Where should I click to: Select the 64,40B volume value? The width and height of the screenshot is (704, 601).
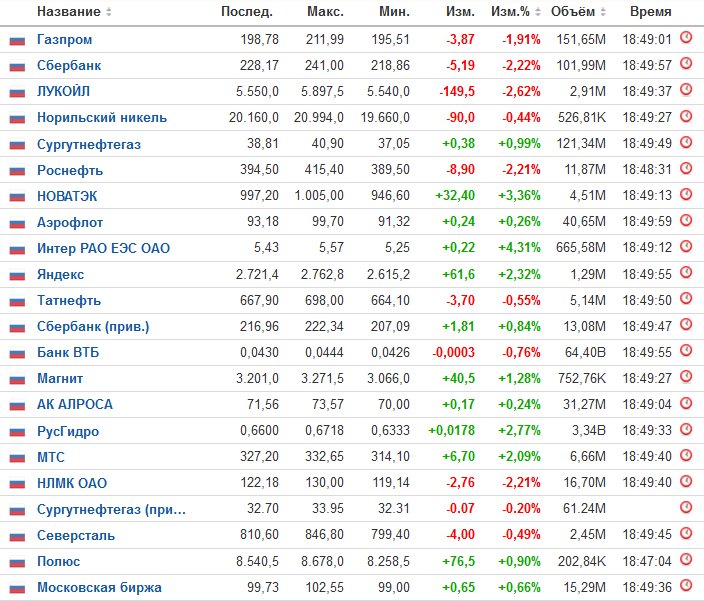coord(585,352)
